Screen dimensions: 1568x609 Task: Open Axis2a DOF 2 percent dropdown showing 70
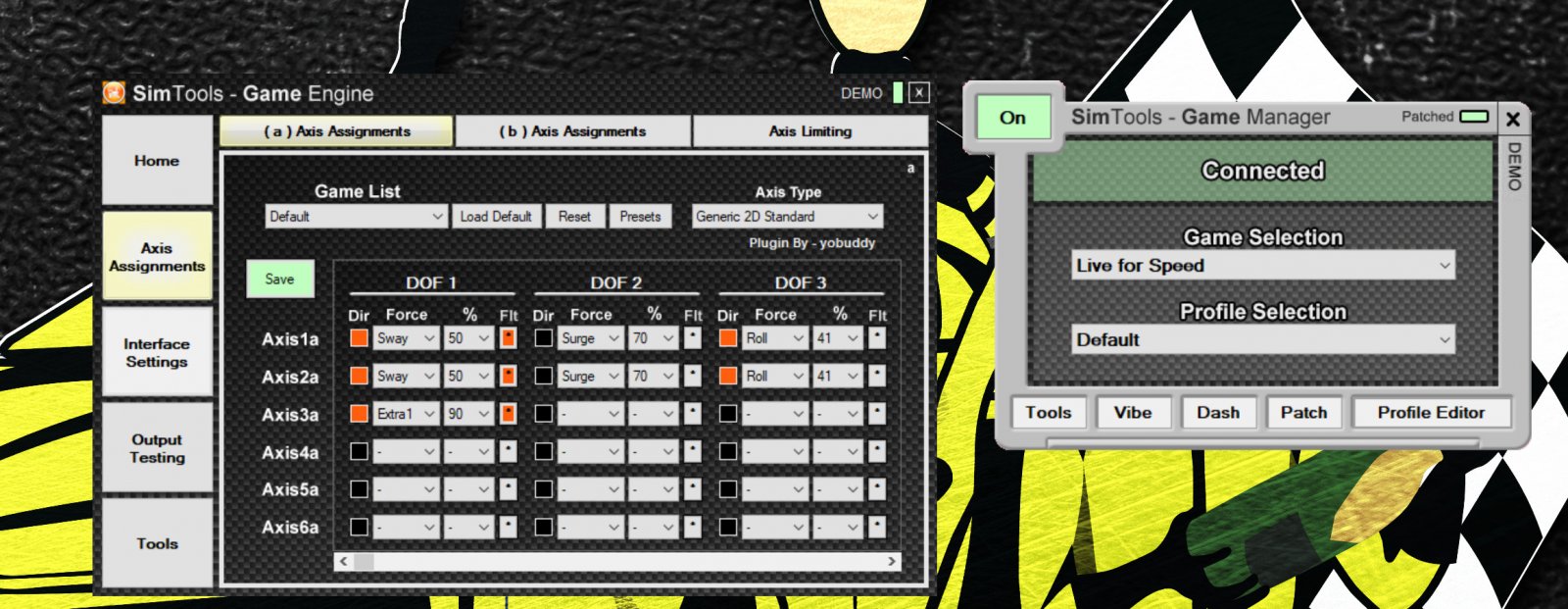coord(653,376)
